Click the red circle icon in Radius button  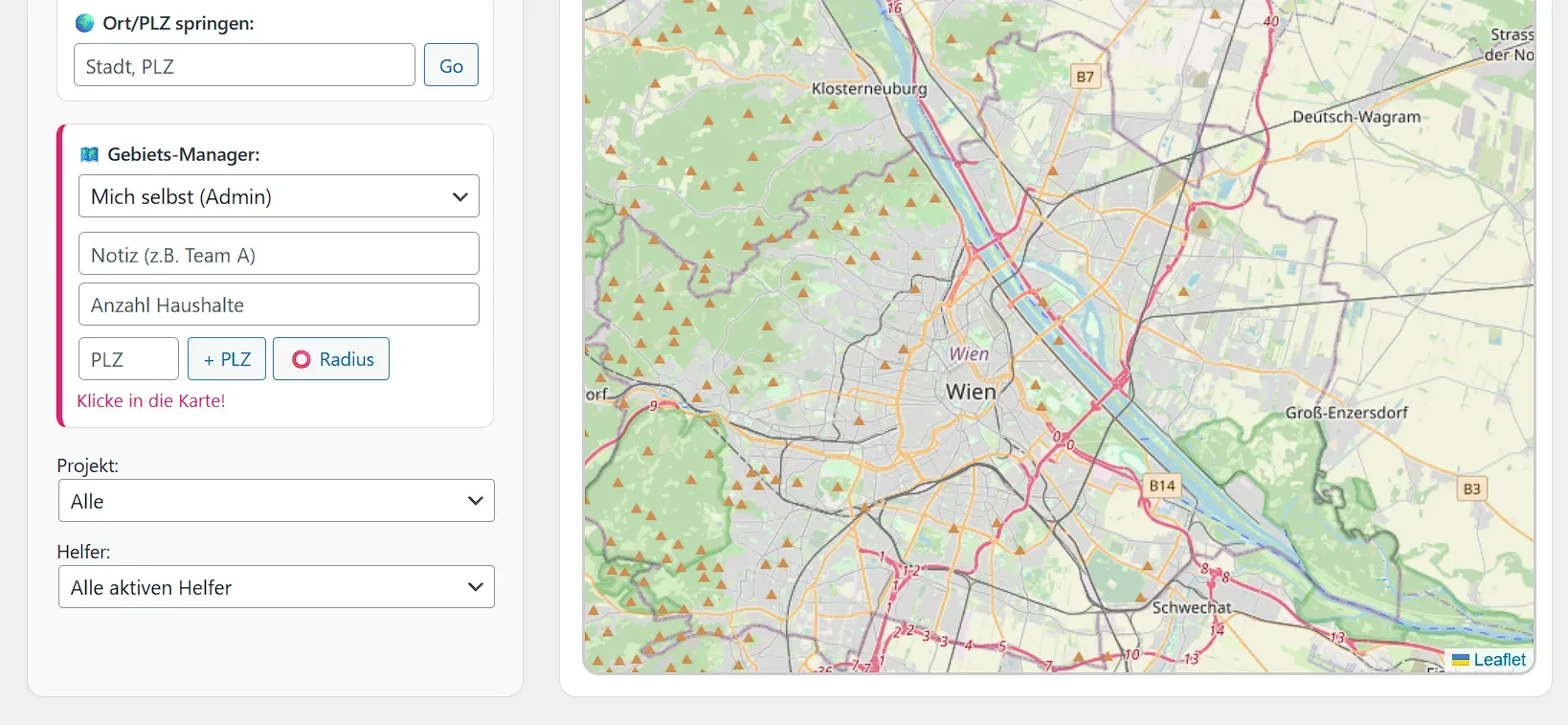pyautogui.click(x=302, y=359)
